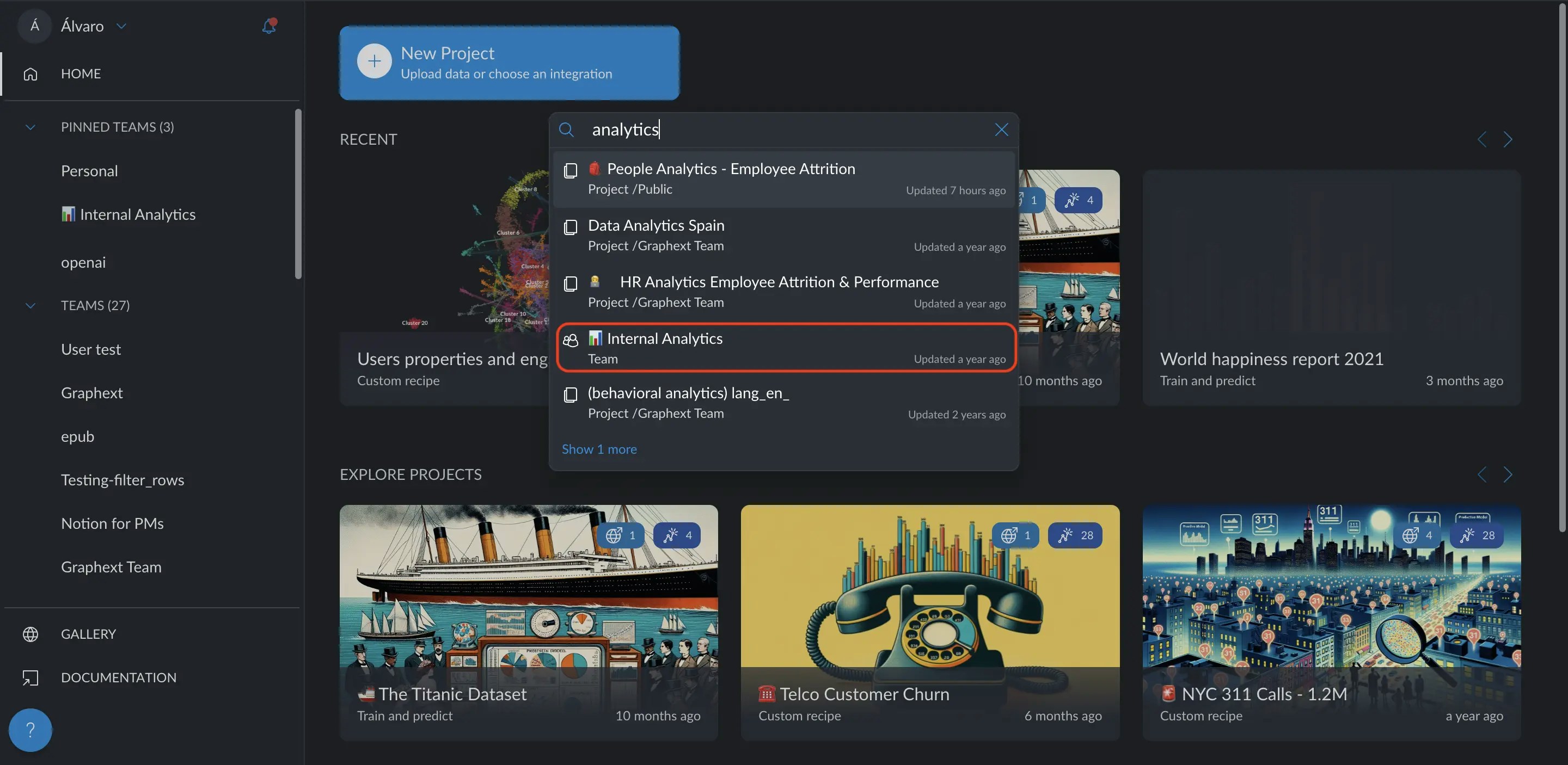1568x765 pixels.
Task: Collapse the Pinned Teams section
Action: pos(30,127)
